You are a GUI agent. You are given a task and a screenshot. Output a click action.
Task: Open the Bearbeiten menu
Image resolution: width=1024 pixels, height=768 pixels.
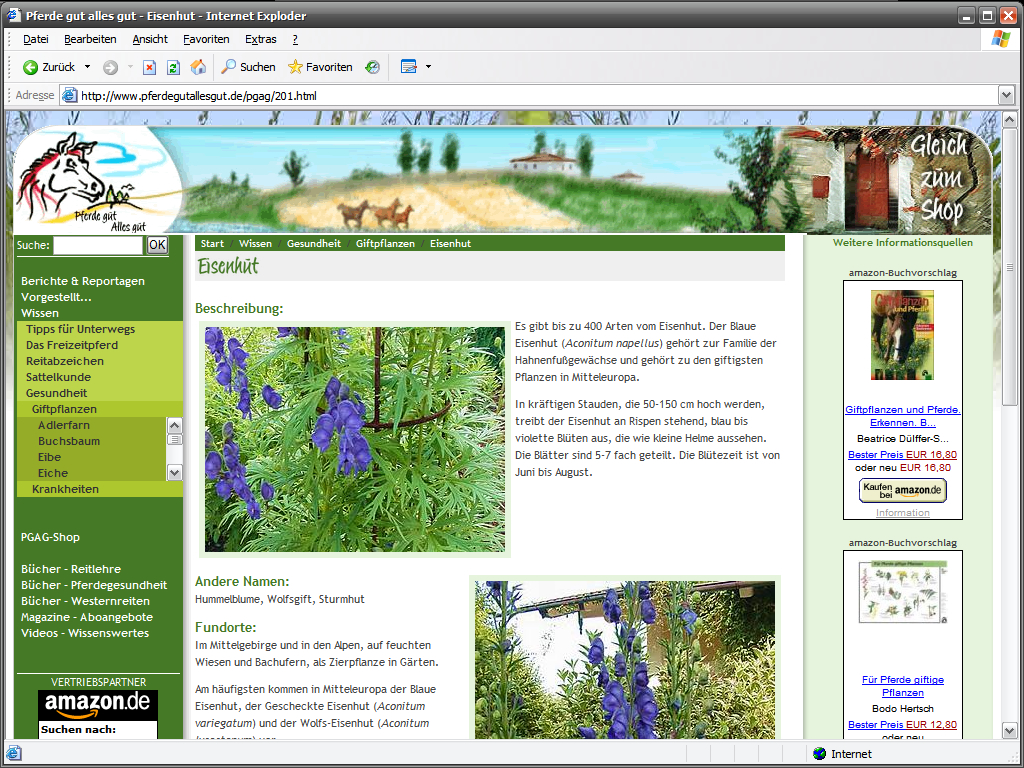(90, 39)
